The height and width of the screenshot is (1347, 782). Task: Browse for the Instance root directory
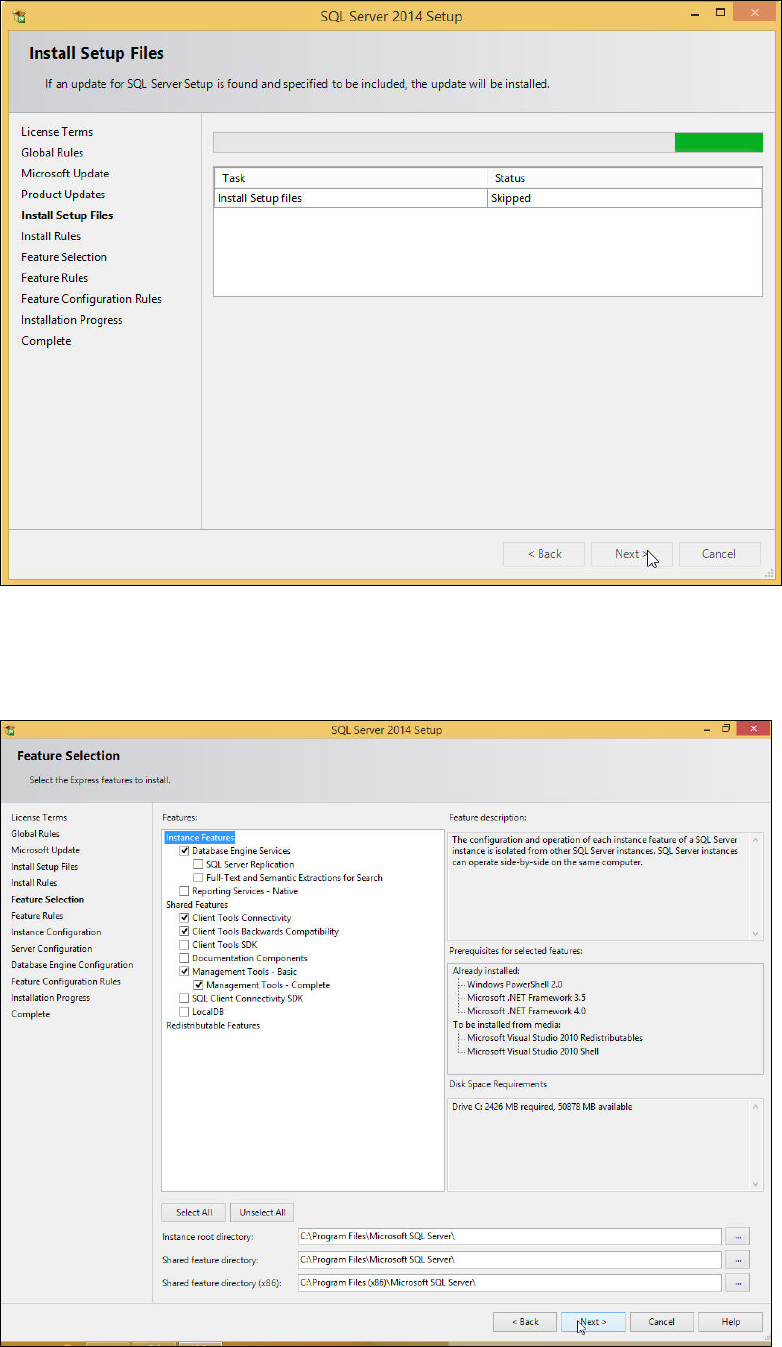click(x=738, y=1237)
